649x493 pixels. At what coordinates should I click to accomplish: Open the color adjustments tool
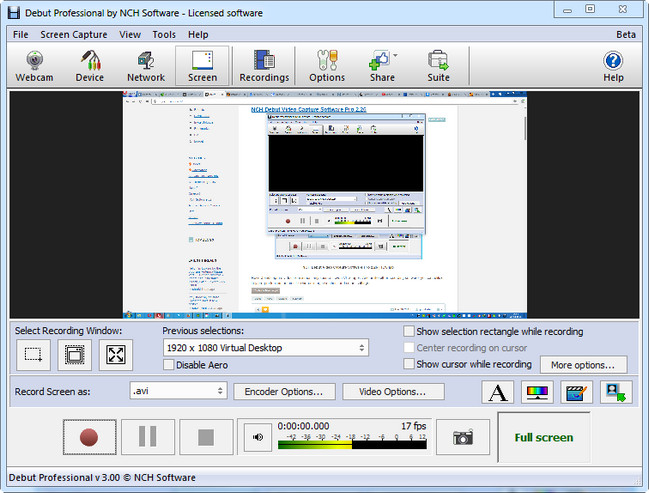[537, 392]
